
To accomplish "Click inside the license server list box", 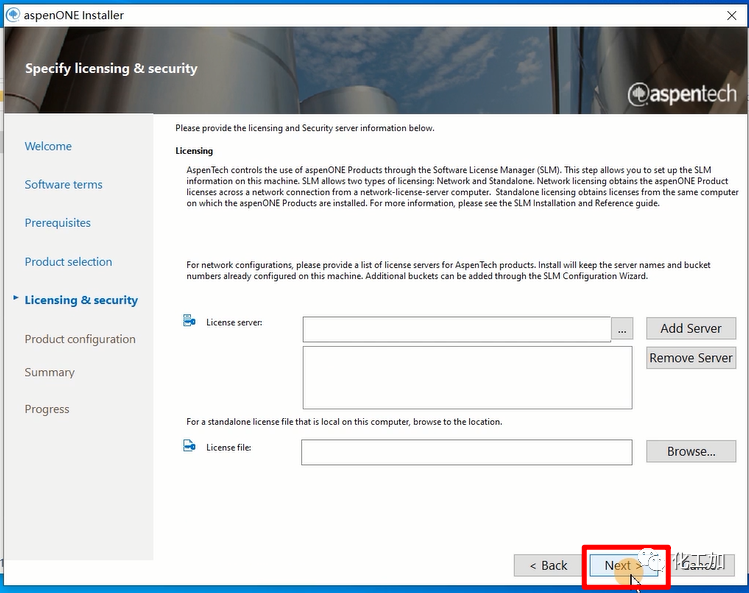I will (466, 377).
